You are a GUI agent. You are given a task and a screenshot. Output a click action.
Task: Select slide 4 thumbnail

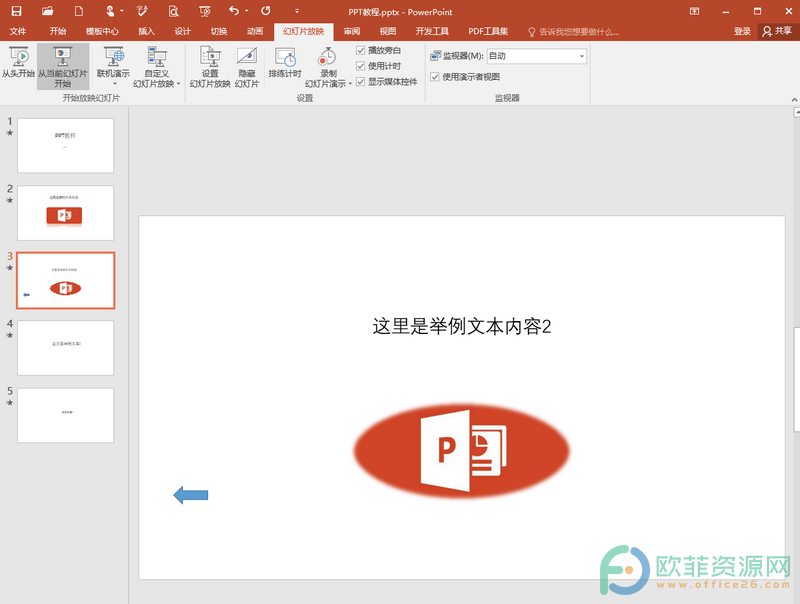(65, 348)
